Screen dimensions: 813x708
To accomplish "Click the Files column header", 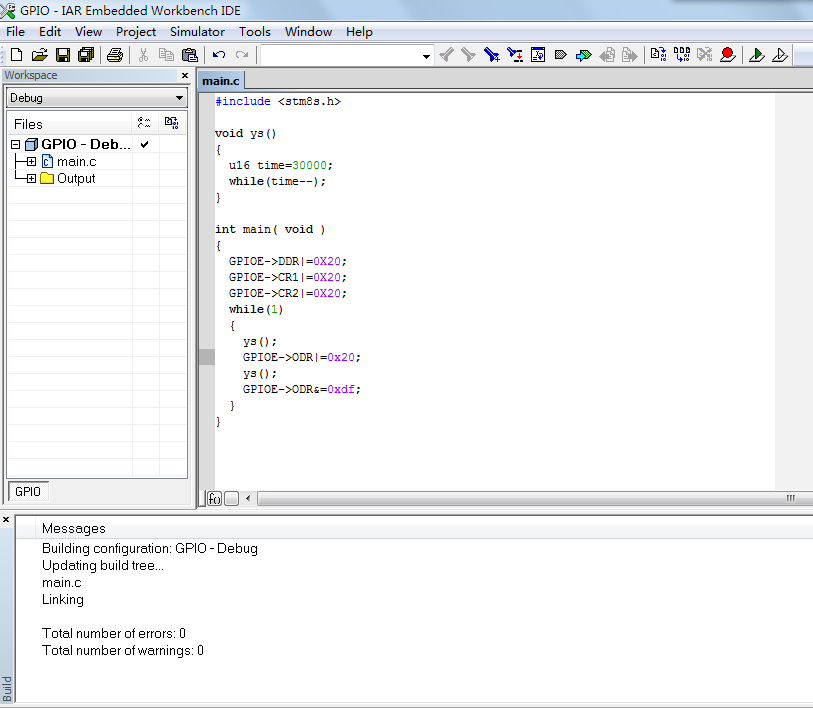I will tap(69, 124).
